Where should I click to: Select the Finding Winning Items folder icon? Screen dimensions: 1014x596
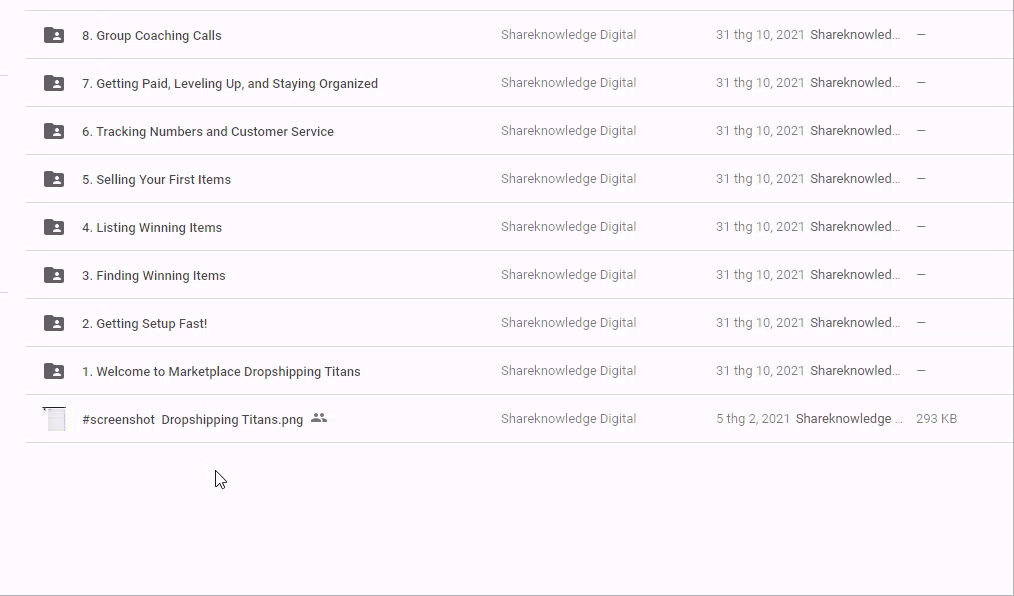[x=54, y=275]
